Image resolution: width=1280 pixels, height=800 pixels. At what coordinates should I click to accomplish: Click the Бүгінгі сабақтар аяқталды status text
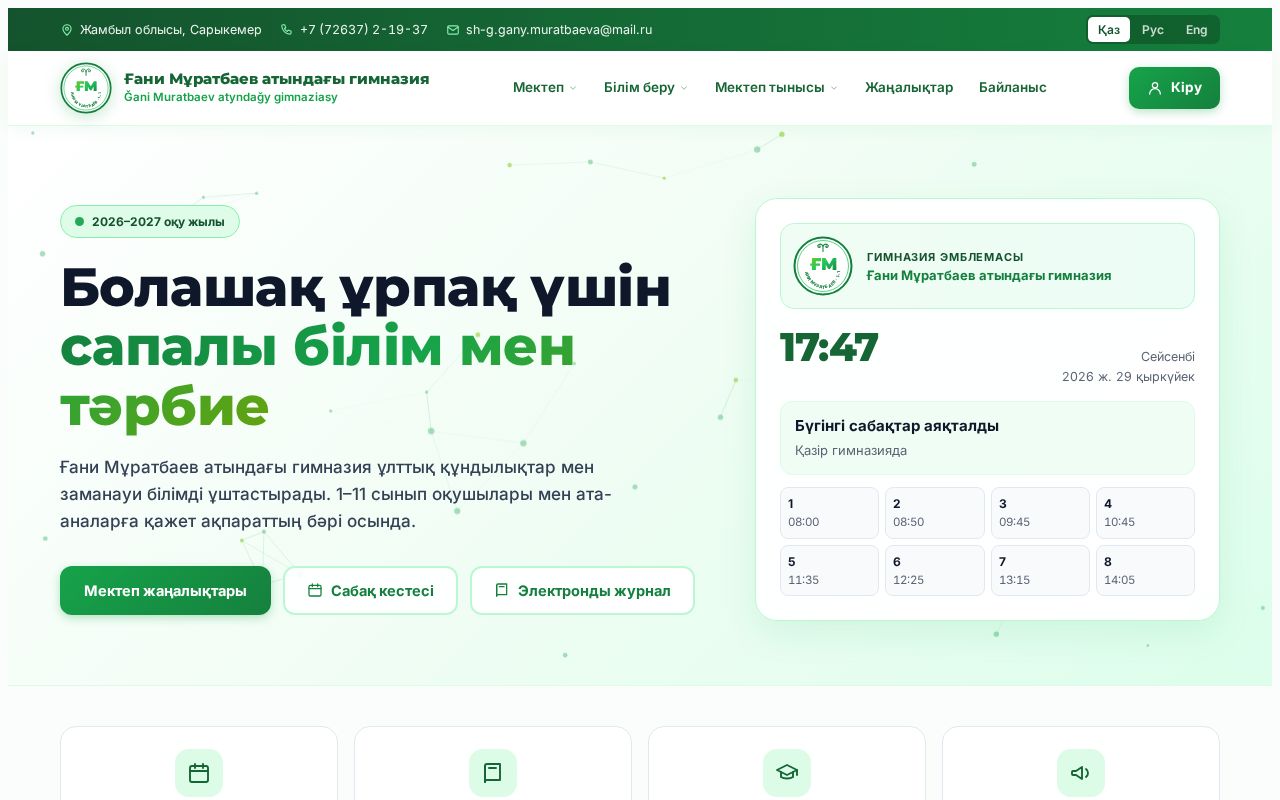[897, 426]
